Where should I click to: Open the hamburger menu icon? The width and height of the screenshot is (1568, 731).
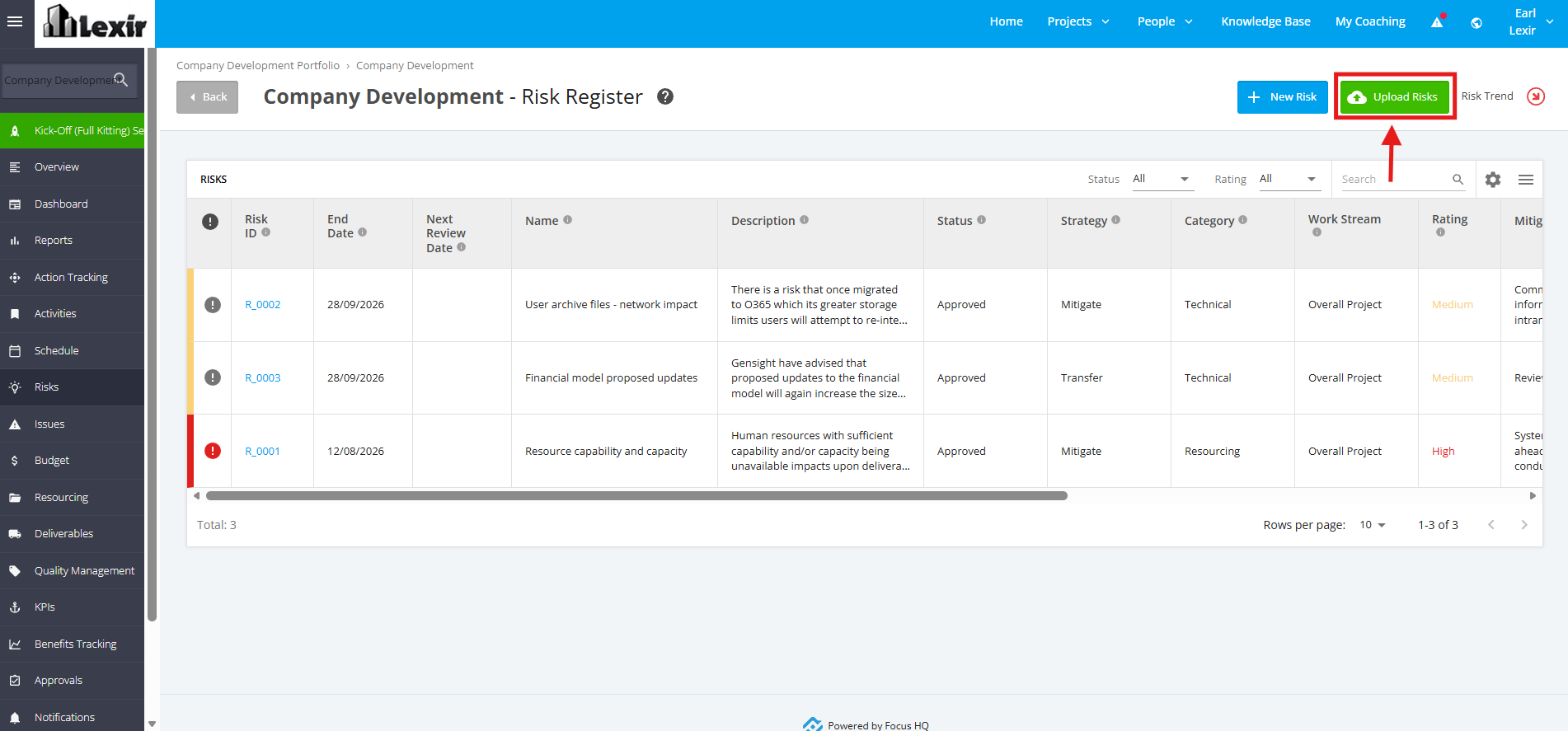click(15, 21)
